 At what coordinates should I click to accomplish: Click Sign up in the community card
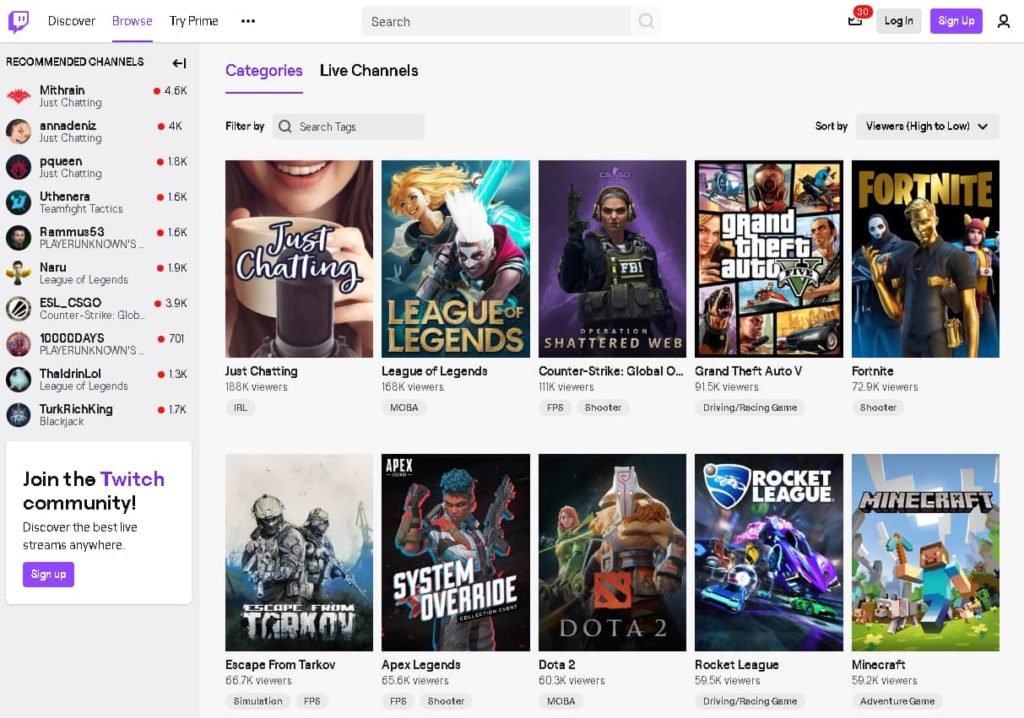[48, 574]
